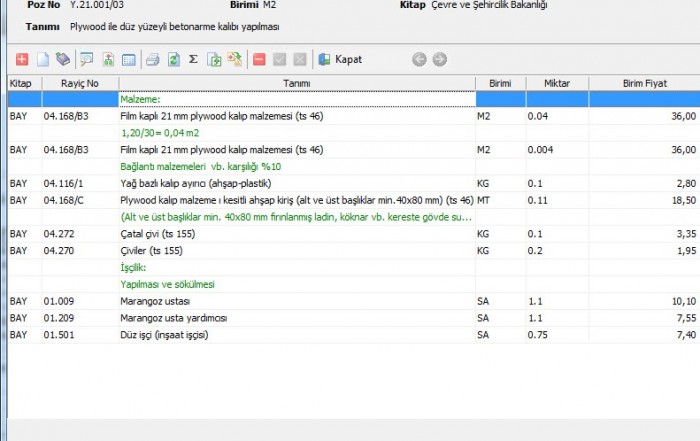Click the green refresh icon
This screenshot has height=441, width=700.
pos(173,59)
